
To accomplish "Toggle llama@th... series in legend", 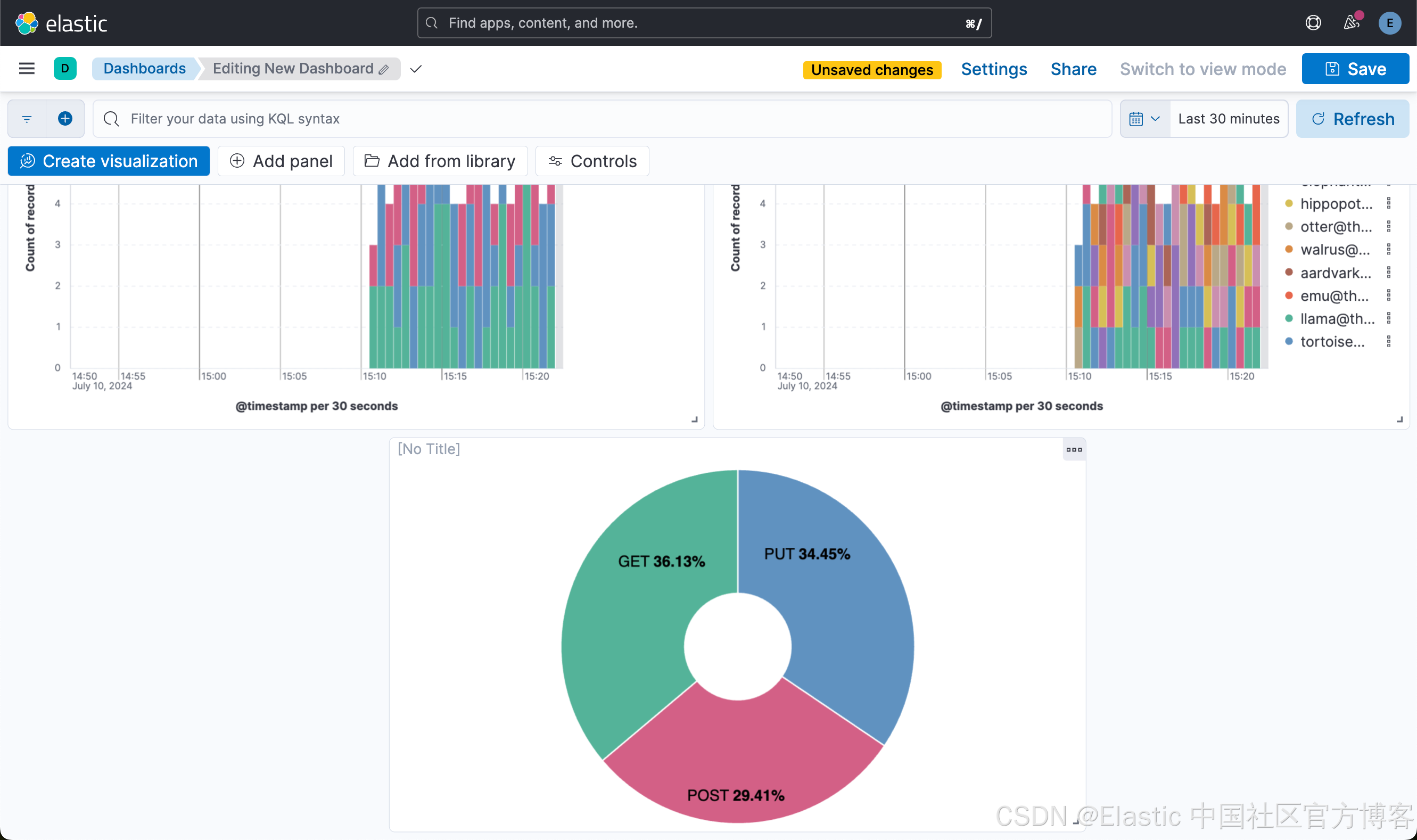I will (1337, 318).
